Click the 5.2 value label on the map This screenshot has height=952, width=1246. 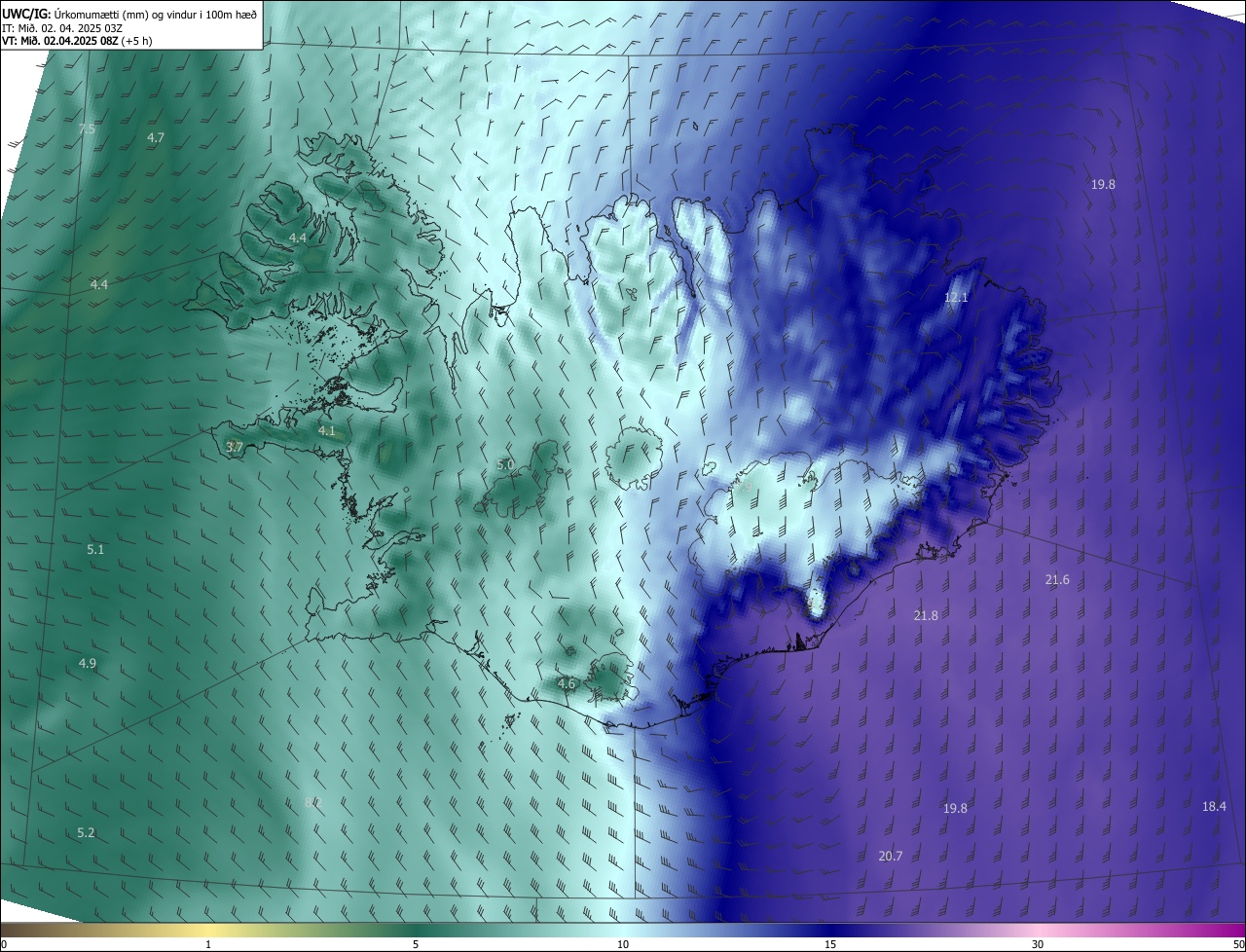click(86, 832)
